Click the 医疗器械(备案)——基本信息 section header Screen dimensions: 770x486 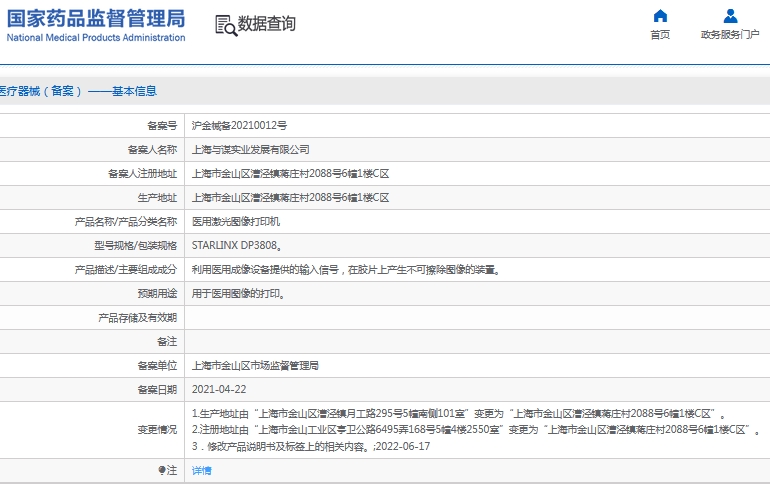coord(78,91)
